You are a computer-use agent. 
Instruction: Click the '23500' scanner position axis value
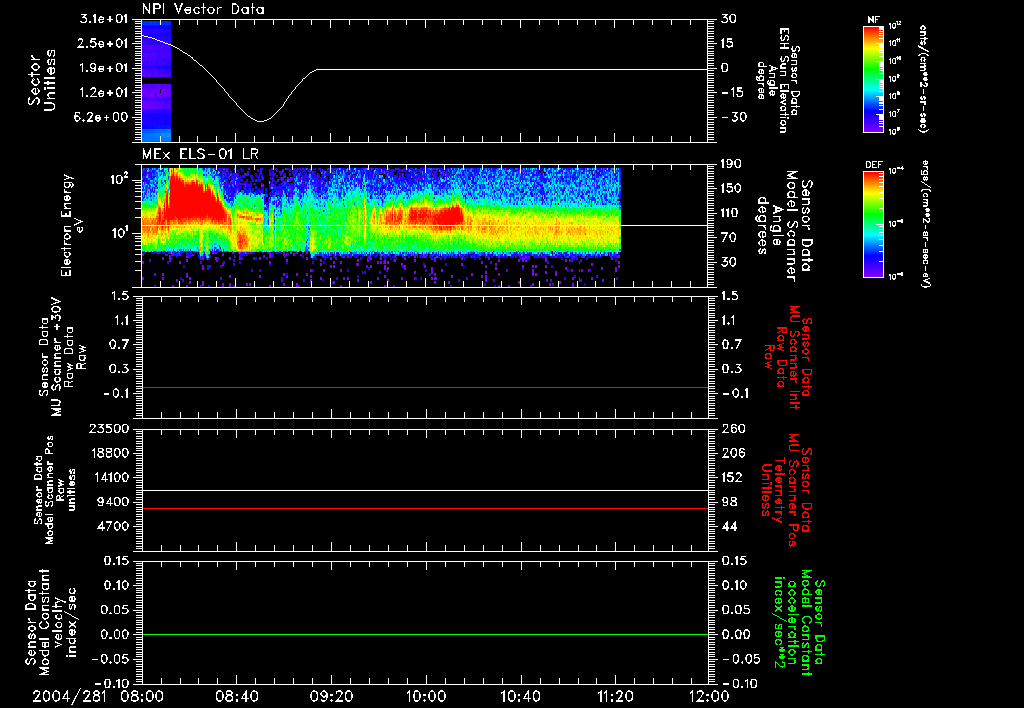click(108, 428)
